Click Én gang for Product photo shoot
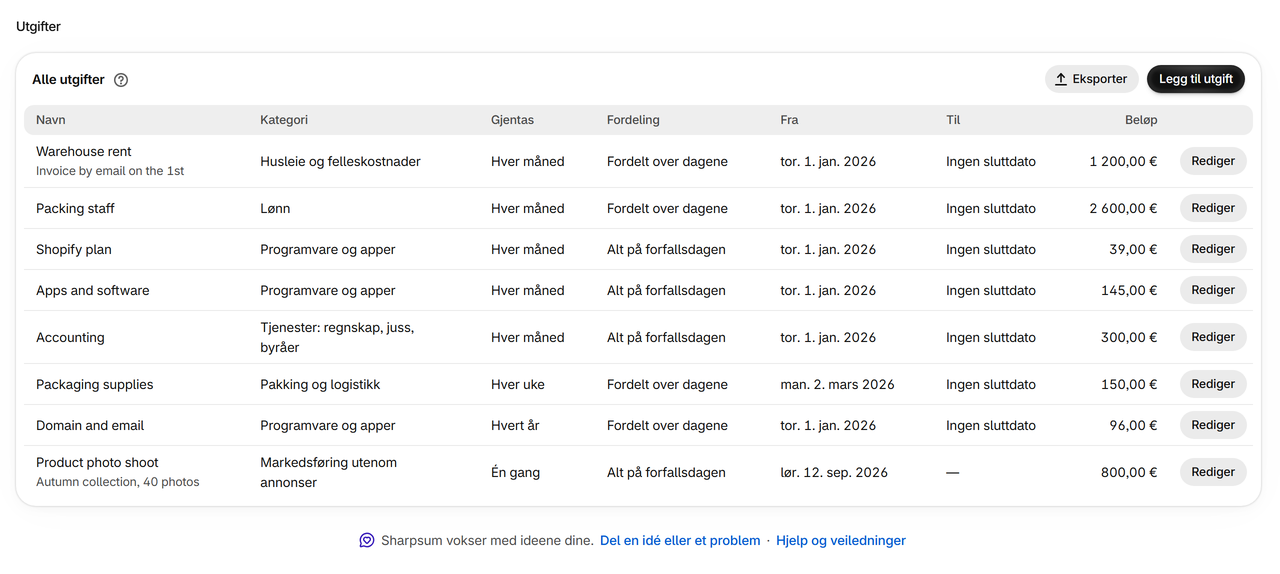 point(515,472)
